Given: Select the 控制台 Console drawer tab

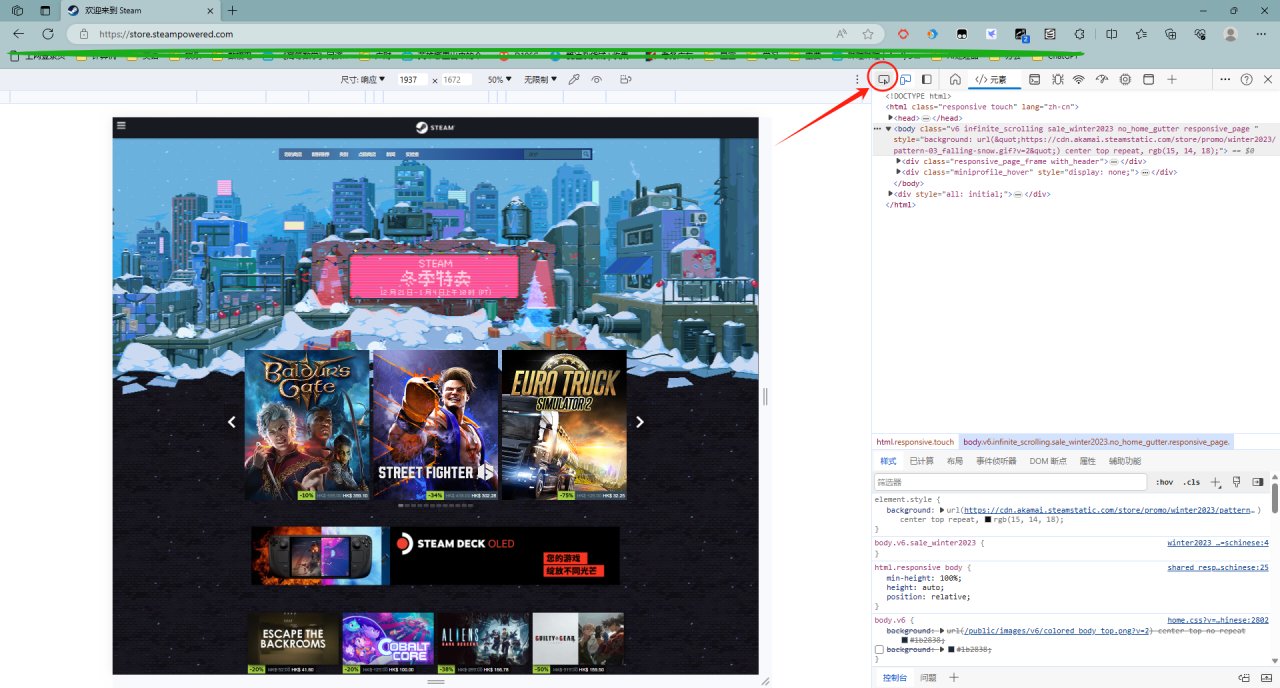Looking at the screenshot, I should [894, 678].
